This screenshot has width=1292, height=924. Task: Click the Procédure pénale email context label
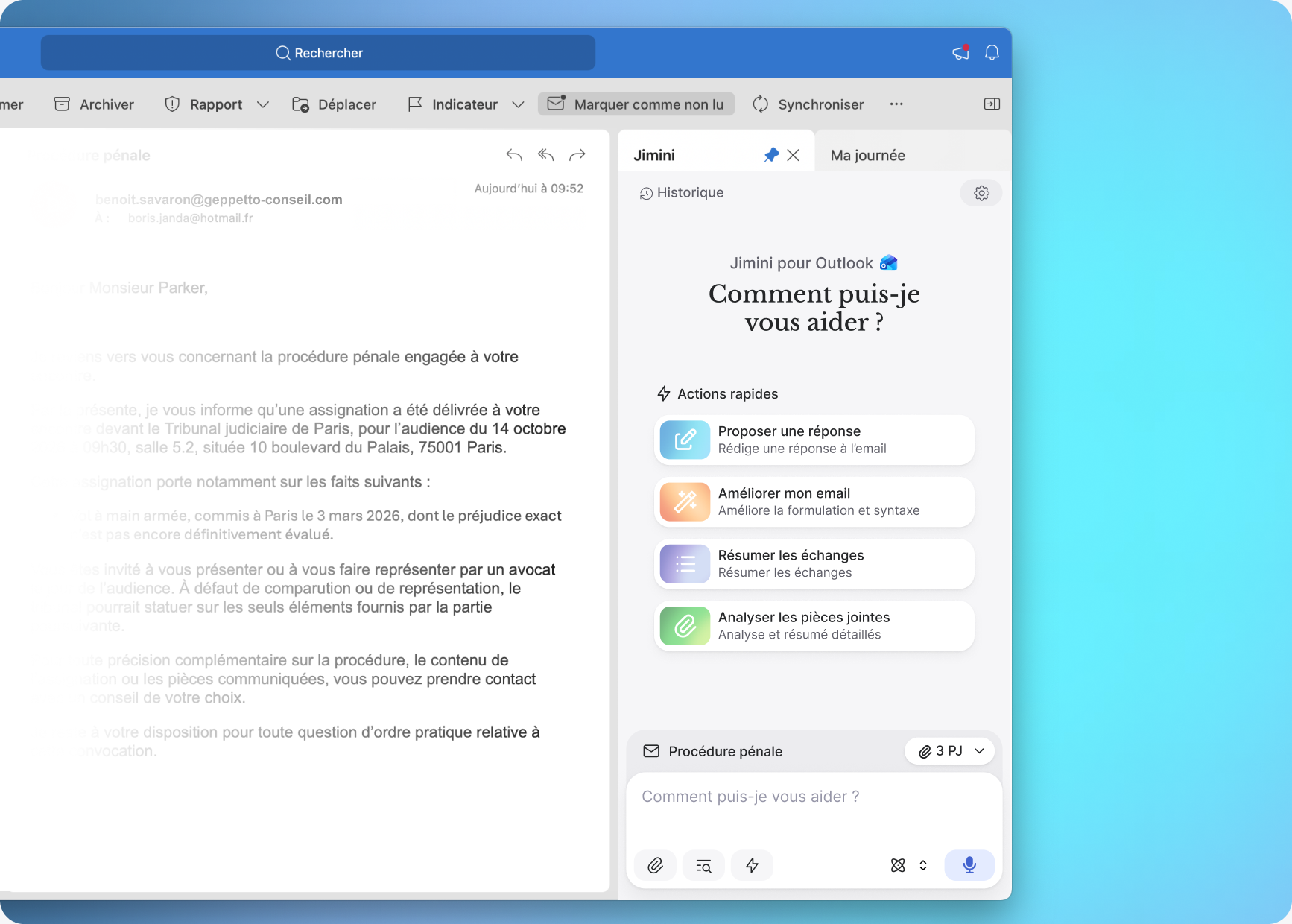pos(713,751)
